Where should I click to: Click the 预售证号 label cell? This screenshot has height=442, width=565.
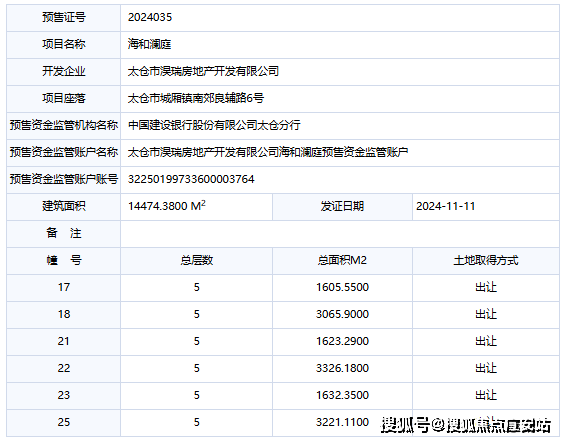64,17
